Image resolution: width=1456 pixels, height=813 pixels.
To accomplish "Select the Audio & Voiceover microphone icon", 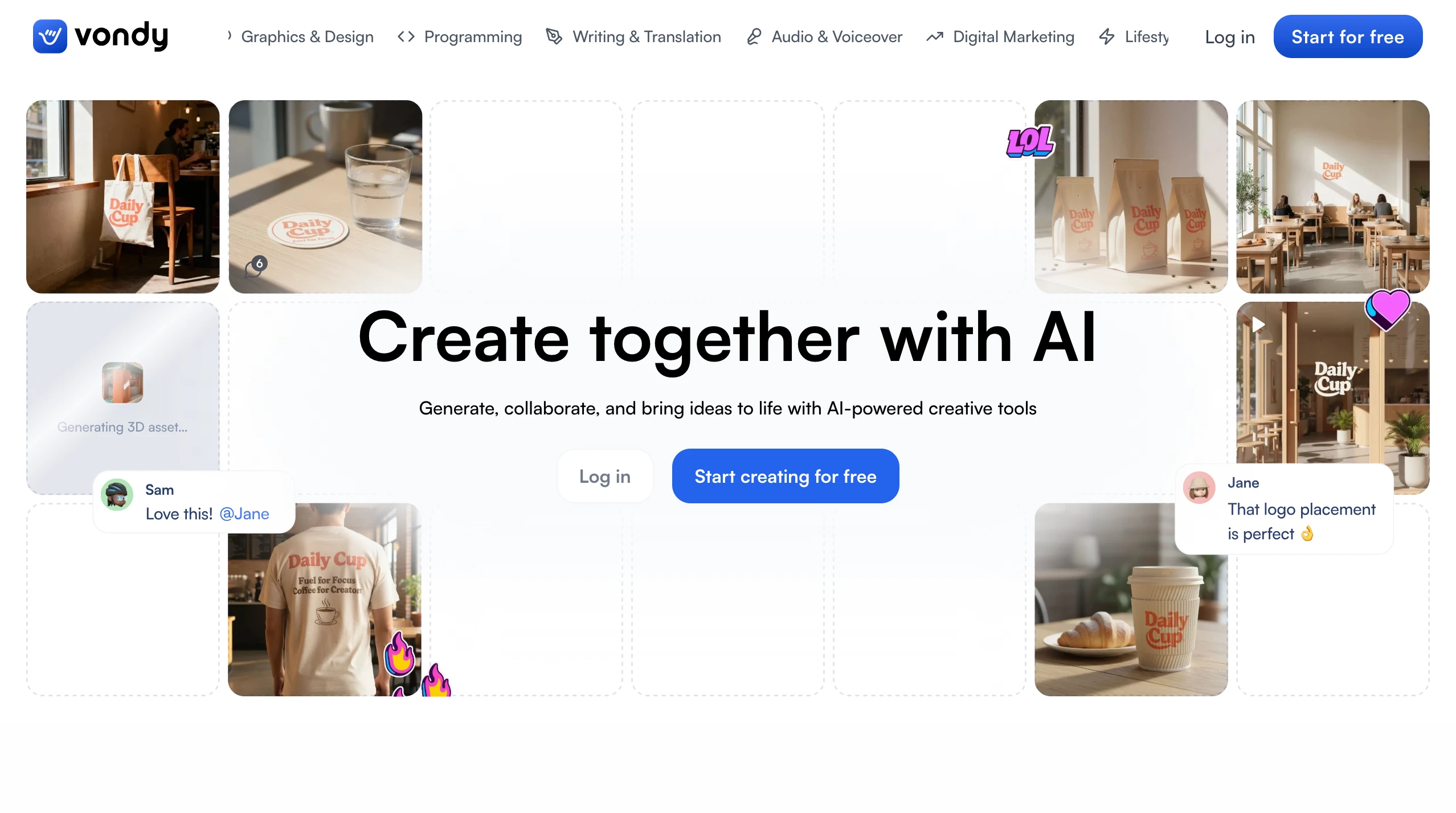I will (754, 37).
